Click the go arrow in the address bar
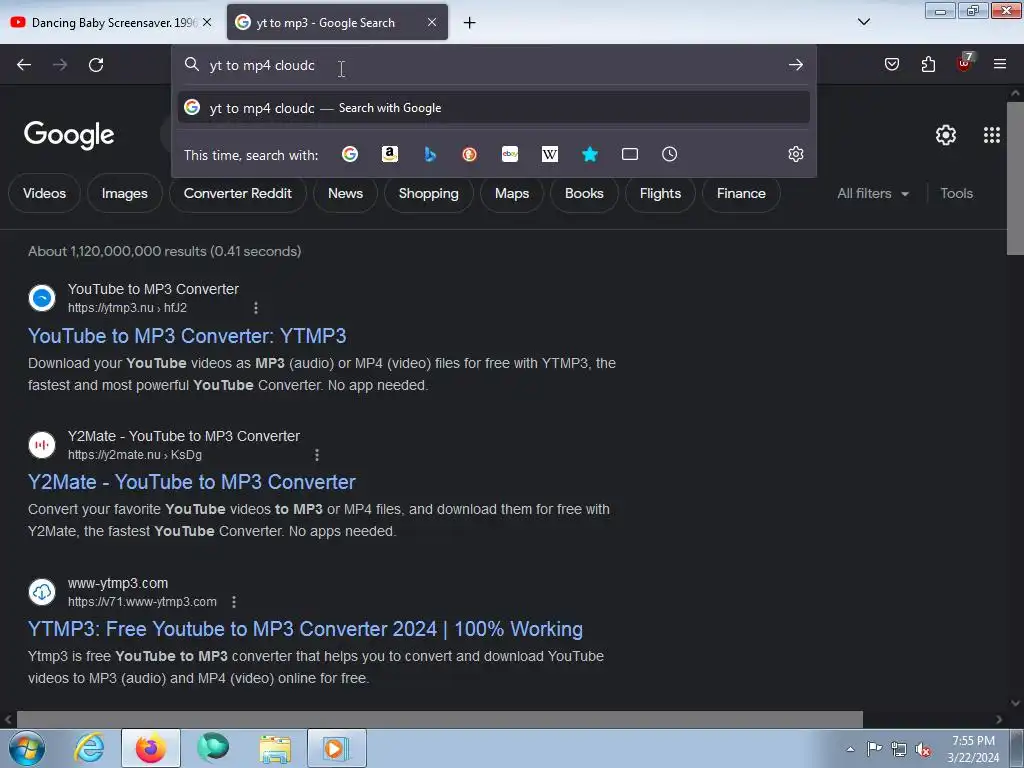This screenshot has height=768, width=1024. click(x=795, y=65)
